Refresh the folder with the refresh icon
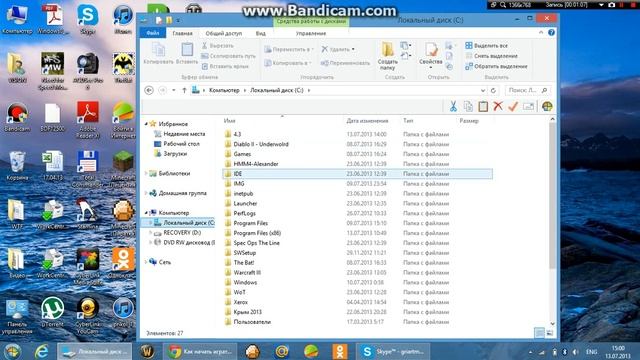The width and height of the screenshot is (640, 360). [x=493, y=90]
